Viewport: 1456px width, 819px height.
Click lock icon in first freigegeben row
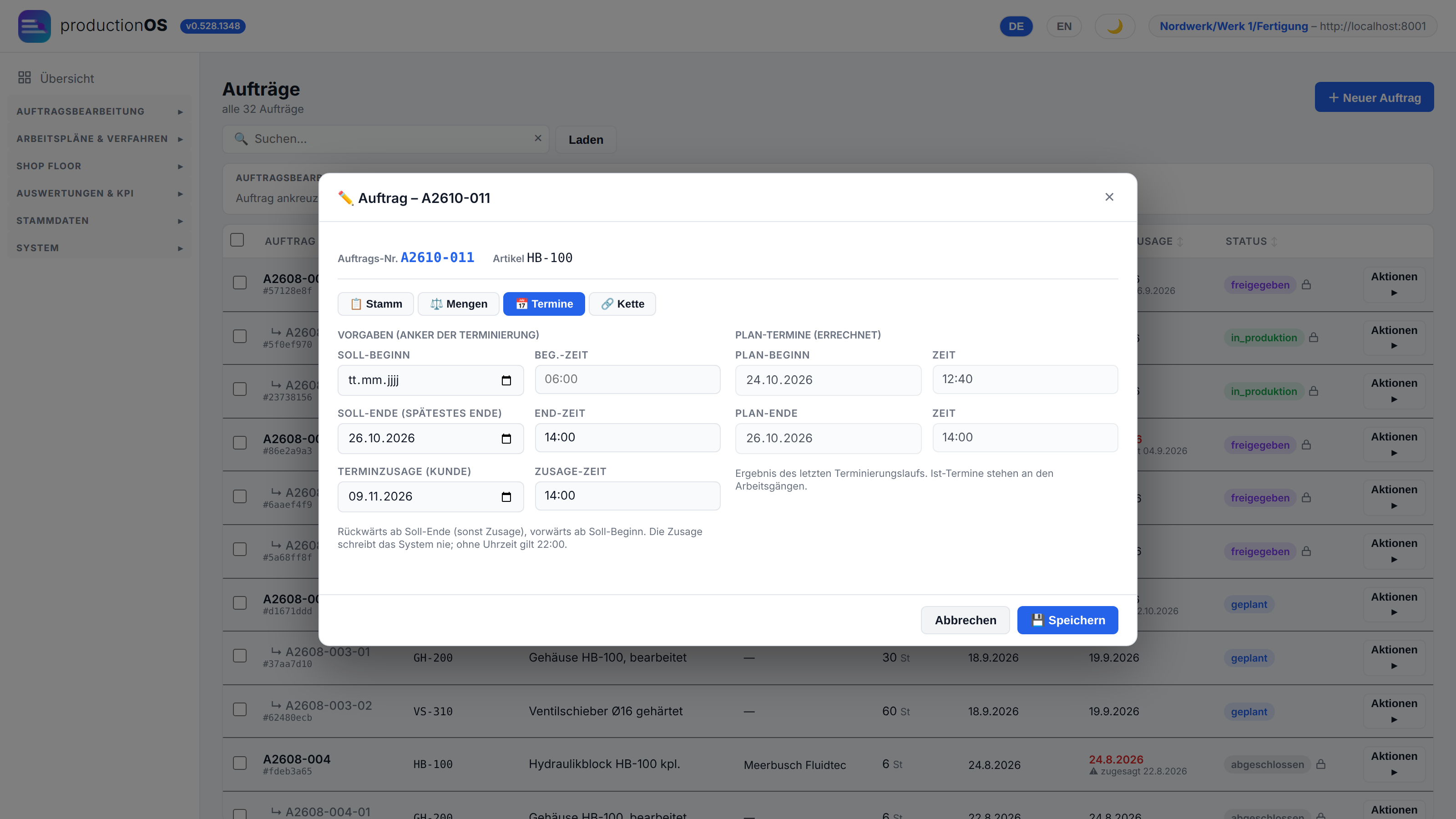(1306, 285)
